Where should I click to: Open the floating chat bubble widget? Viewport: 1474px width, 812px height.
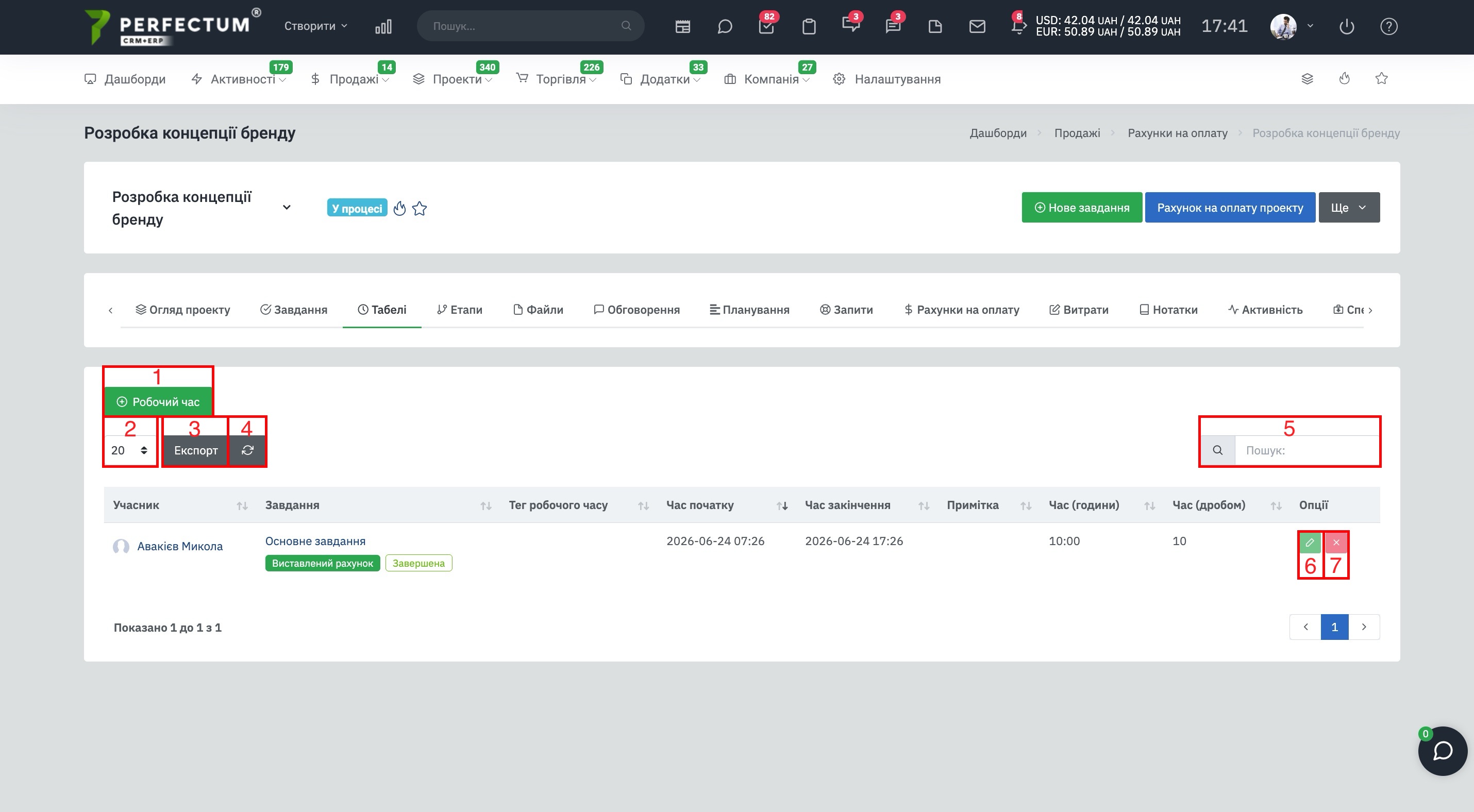(x=1443, y=751)
